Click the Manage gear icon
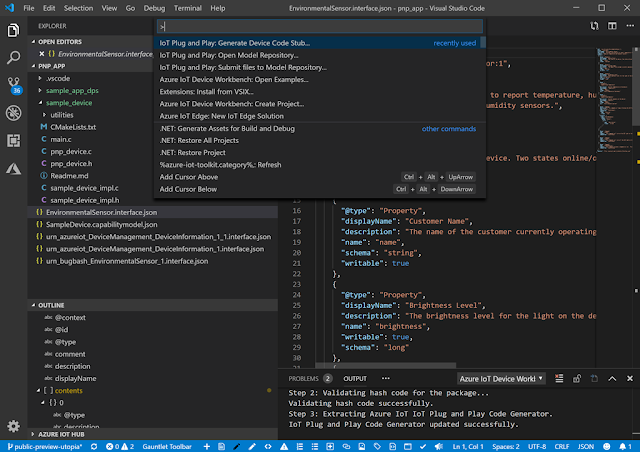This screenshot has height=452, width=640. (14, 425)
